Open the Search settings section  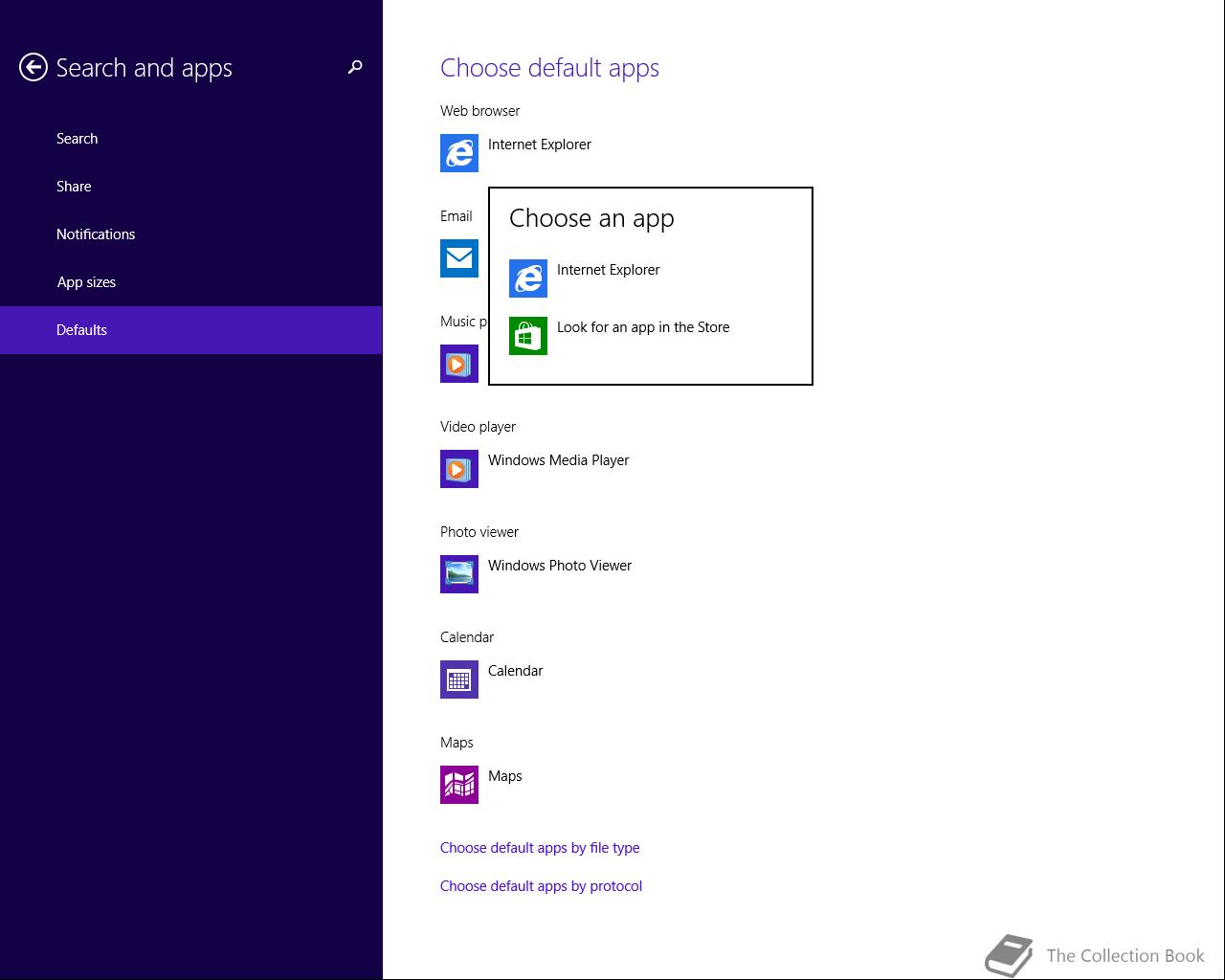click(191, 139)
